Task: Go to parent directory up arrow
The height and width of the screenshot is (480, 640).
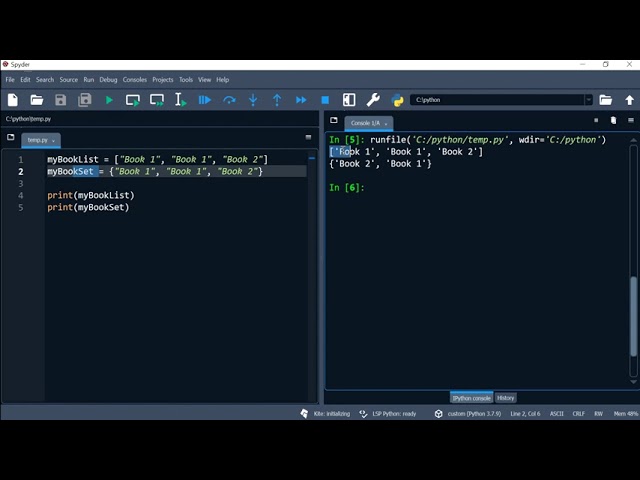Action: point(629,100)
